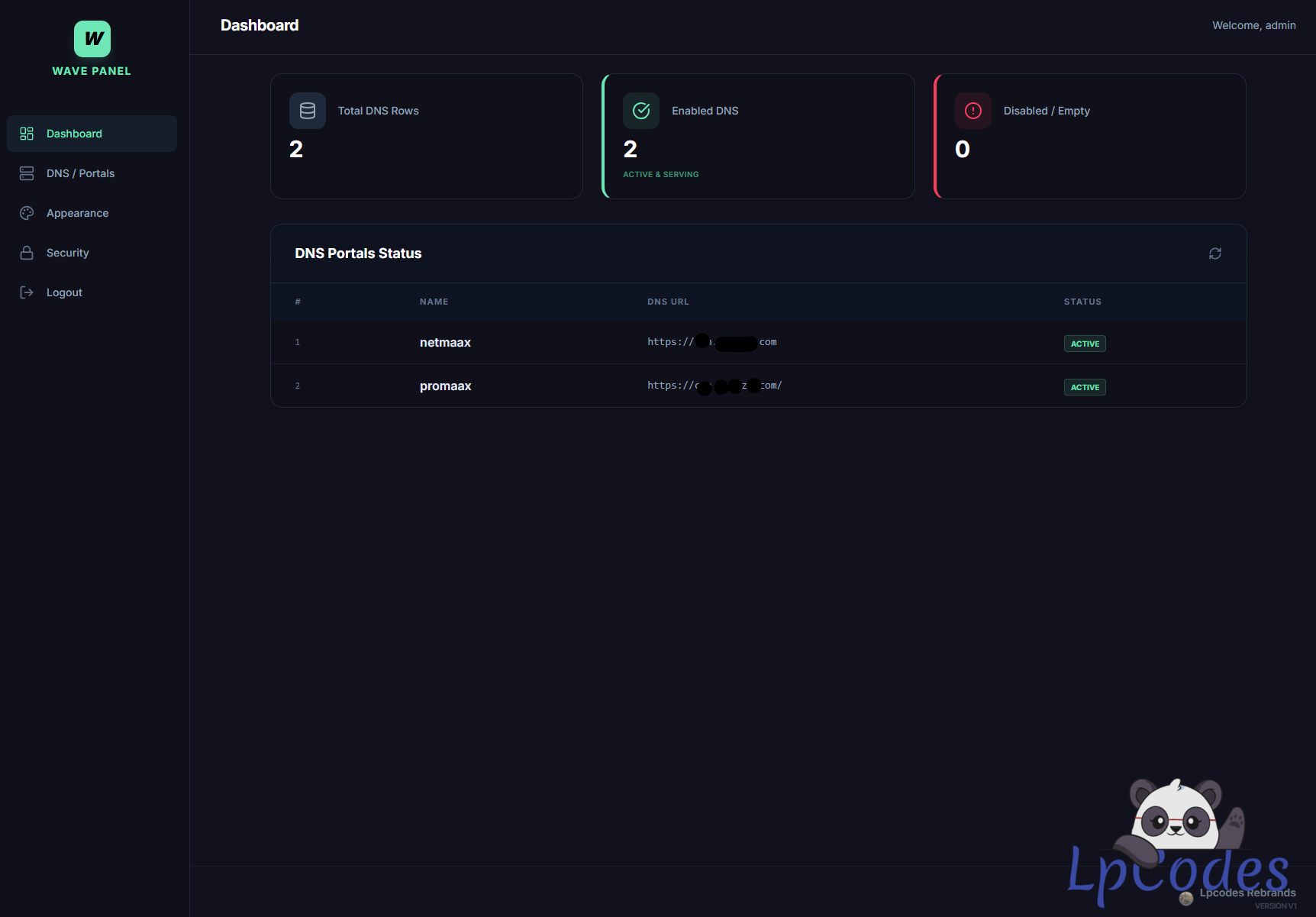1316x917 pixels.
Task: Click the Enabled DNS checkmark icon
Action: point(641,111)
